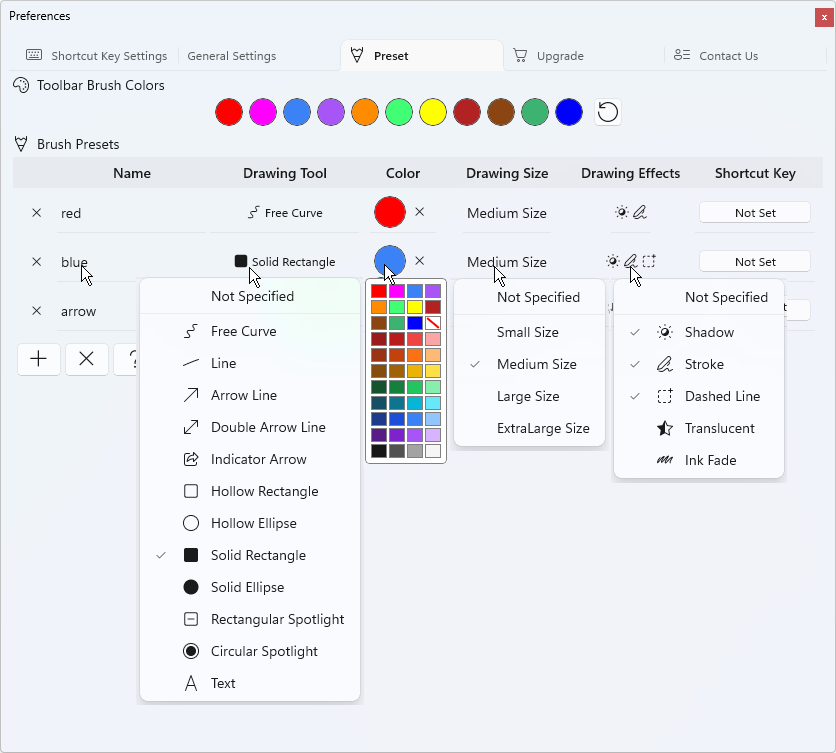836x753 pixels.
Task: Pick the orange toolbar brush color
Action: 365,112
